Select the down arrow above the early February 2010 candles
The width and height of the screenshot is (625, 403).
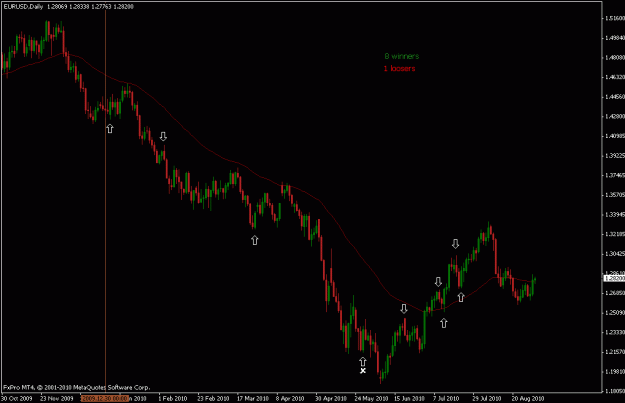pyautogui.click(x=163, y=136)
